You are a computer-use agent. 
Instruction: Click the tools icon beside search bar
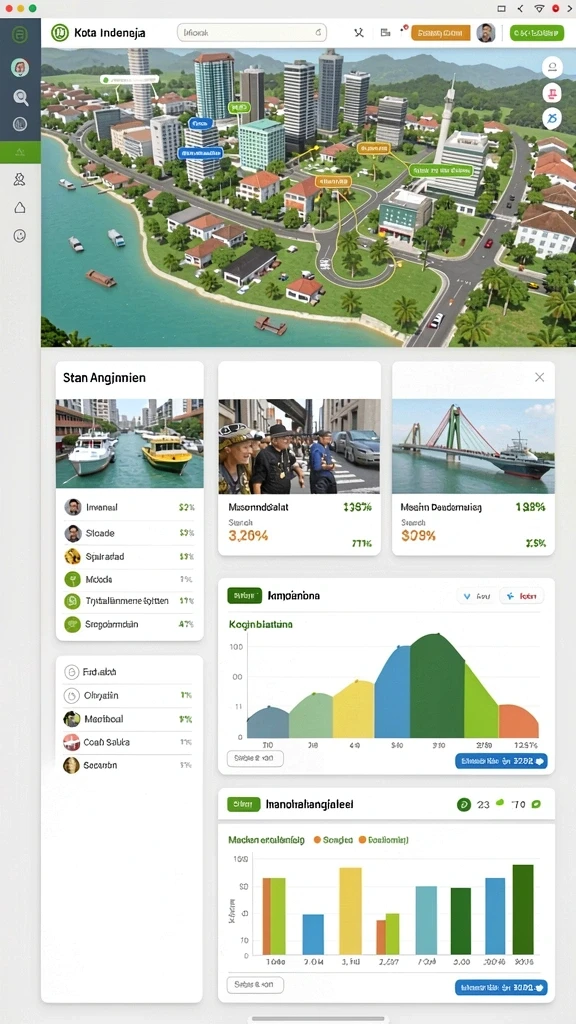coord(359,32)
